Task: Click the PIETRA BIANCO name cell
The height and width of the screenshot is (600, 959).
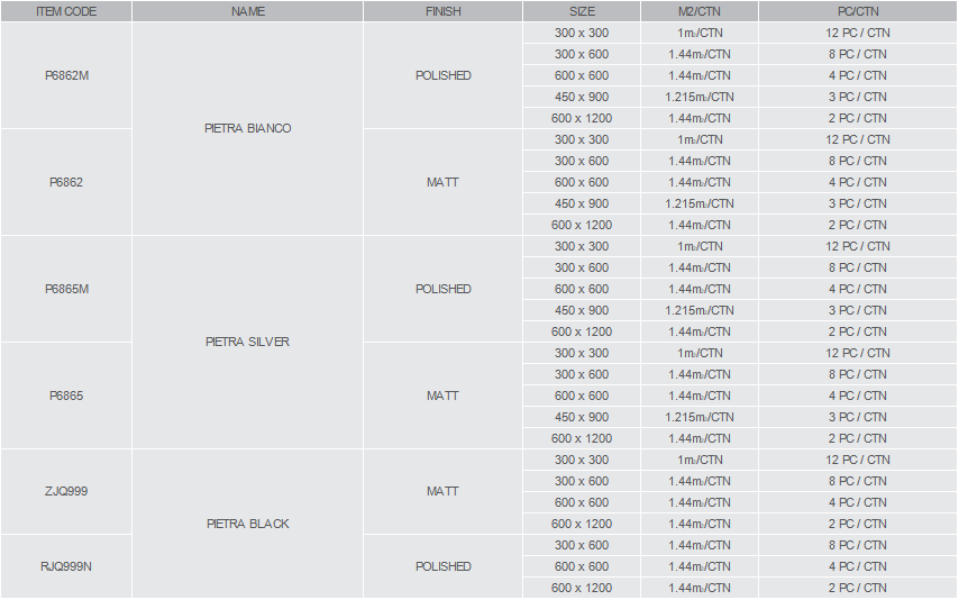Action: [x=248, y=128]
